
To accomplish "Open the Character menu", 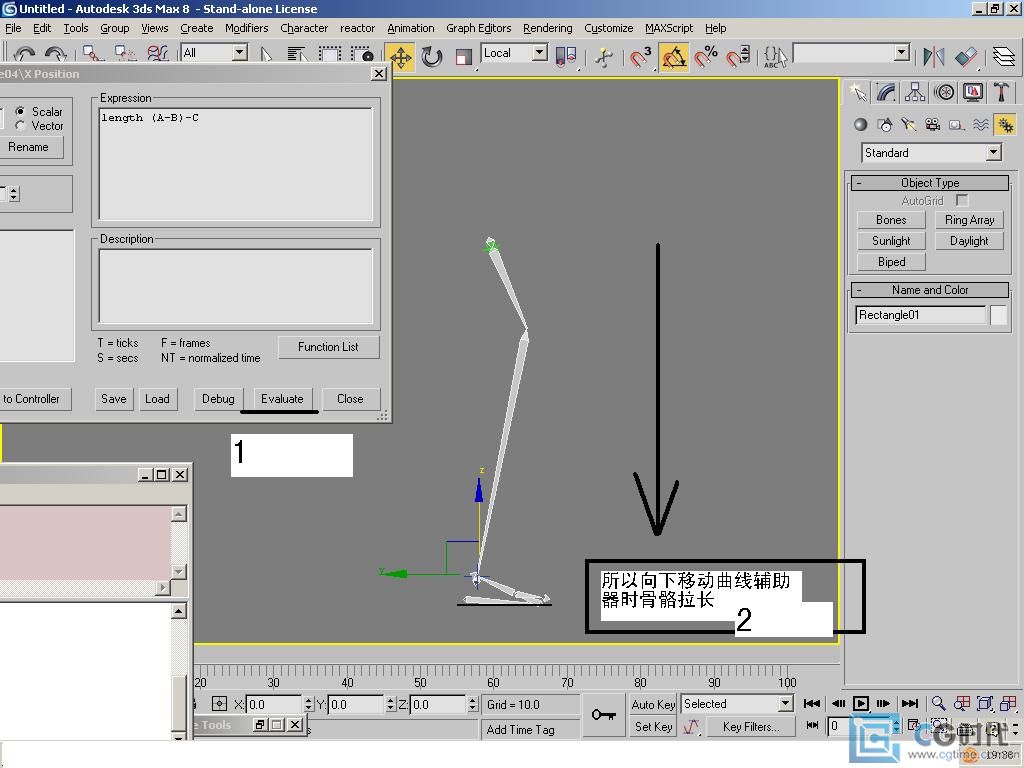I will tap(304, 28).
